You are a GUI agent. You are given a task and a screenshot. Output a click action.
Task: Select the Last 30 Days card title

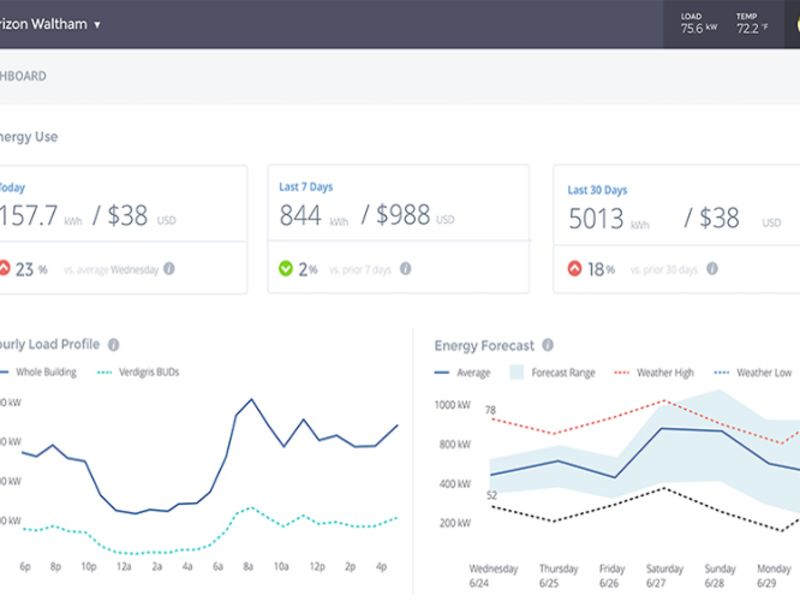[597, 190]
